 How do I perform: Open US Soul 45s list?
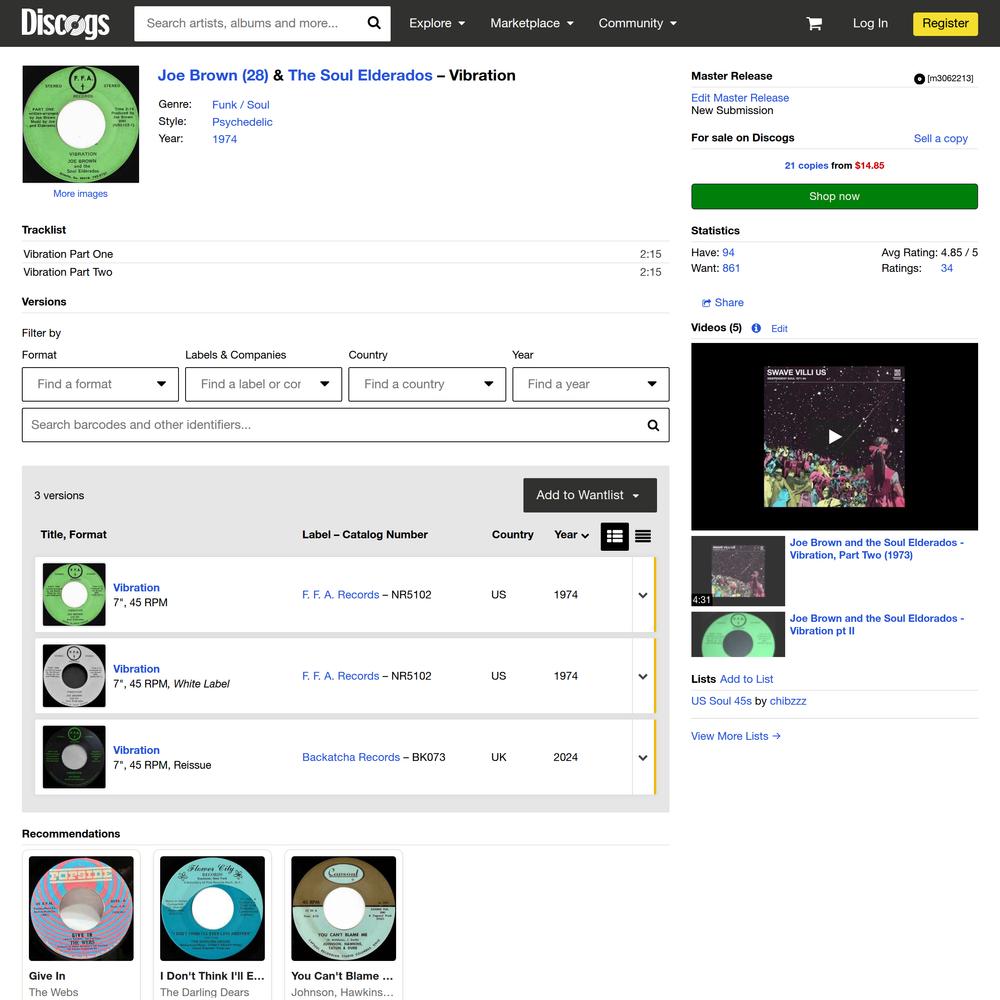[x=721, y=701]
